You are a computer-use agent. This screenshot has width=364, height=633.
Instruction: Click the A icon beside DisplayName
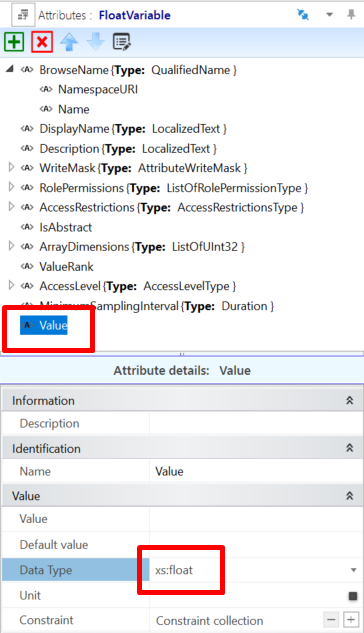click(27, 129)
